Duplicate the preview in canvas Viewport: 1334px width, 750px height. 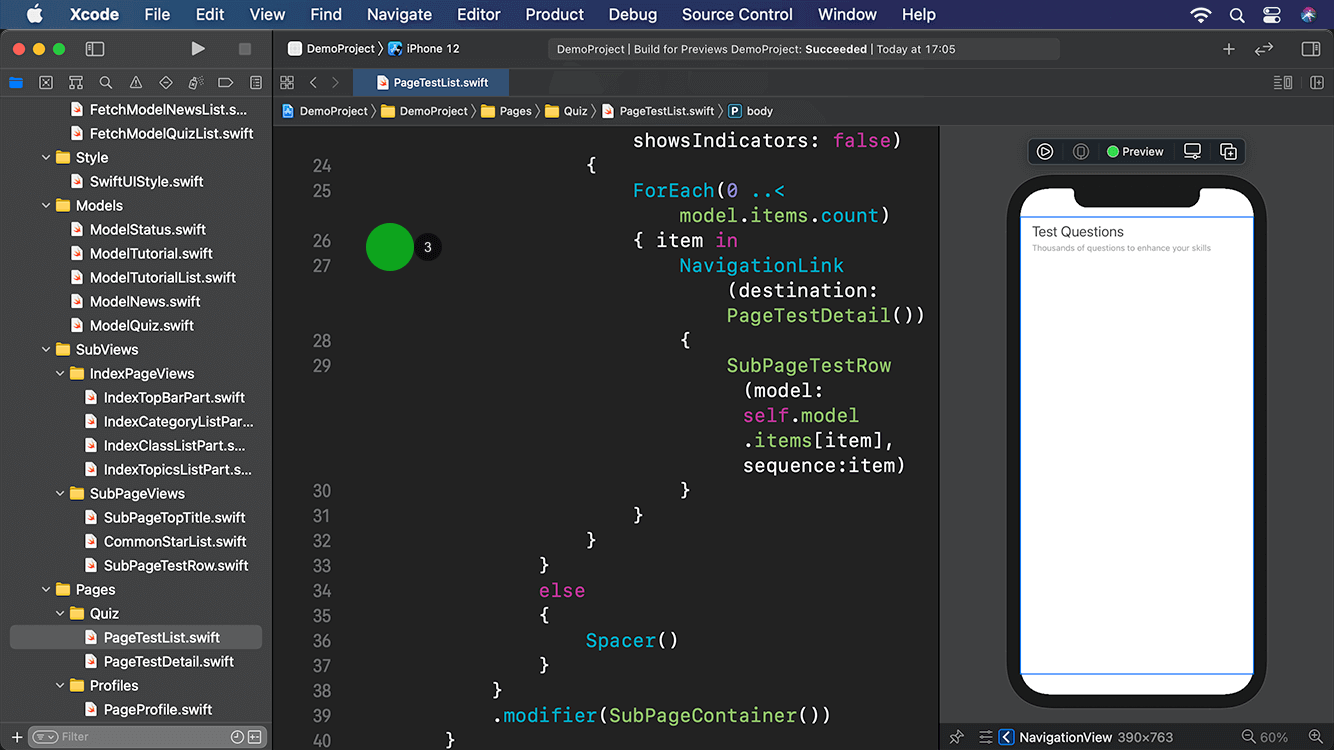(x=1229, y=152)
